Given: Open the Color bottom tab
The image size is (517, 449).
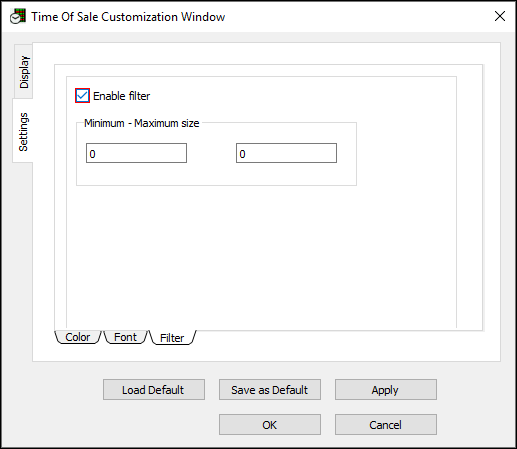Looking at the screenshot, I should tap(78, 337).
